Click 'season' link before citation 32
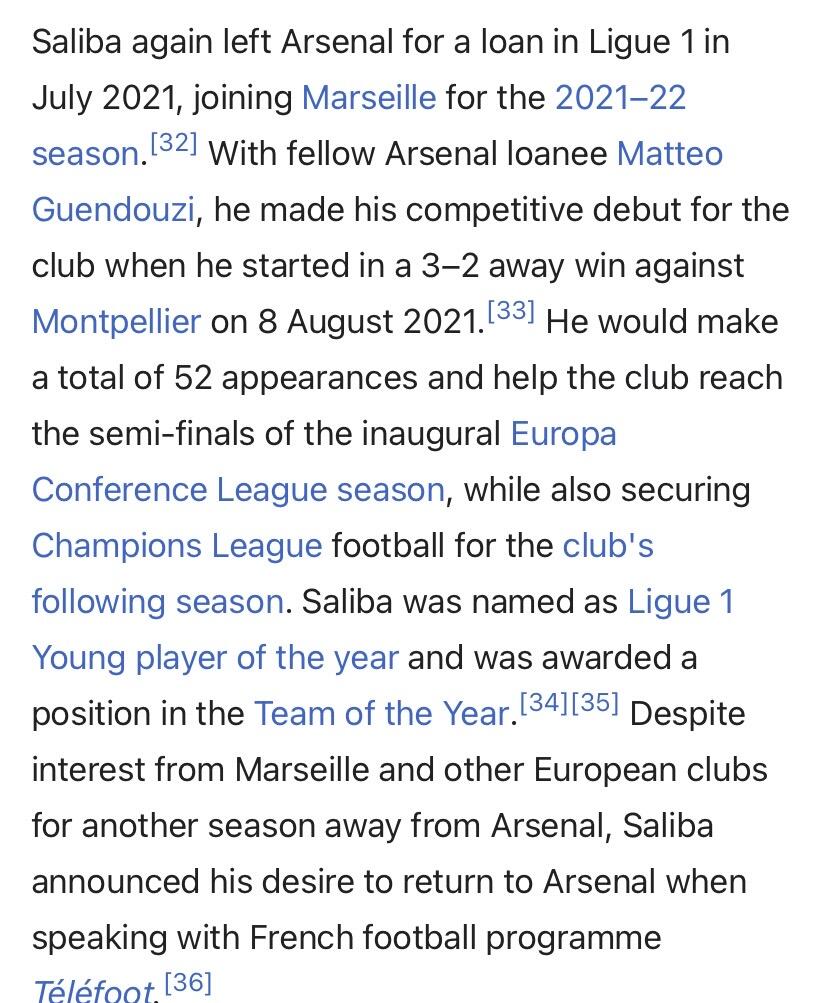This screenshot has width=826, height=1003. coord(85,154)
